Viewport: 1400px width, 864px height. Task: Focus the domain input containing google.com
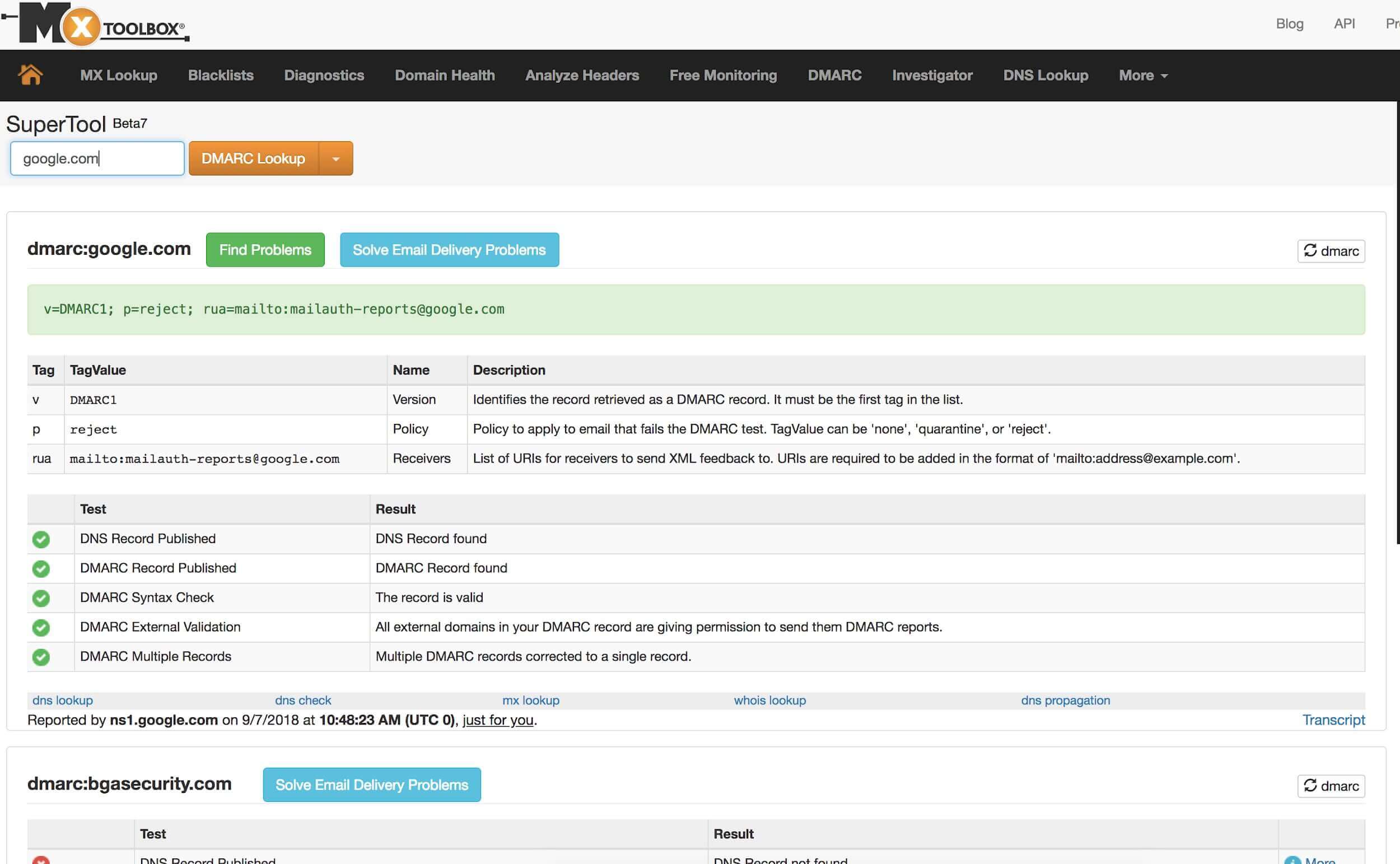(x=97, y=158)
